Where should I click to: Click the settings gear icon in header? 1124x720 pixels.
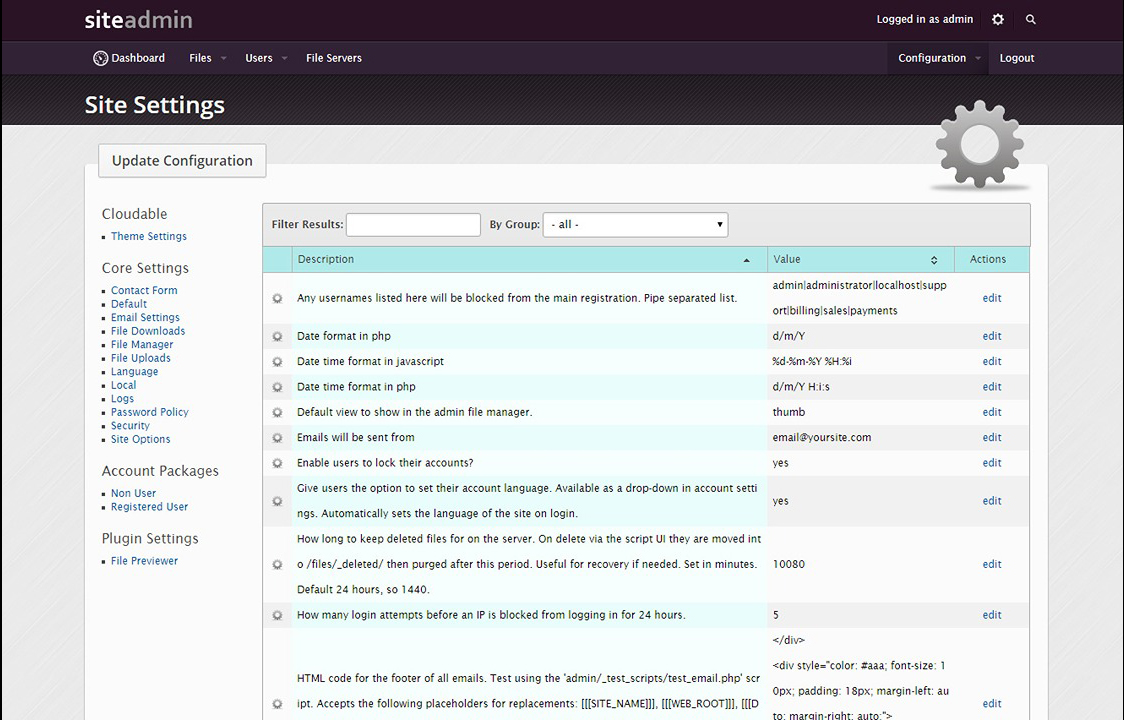click(x=997, y=19)
